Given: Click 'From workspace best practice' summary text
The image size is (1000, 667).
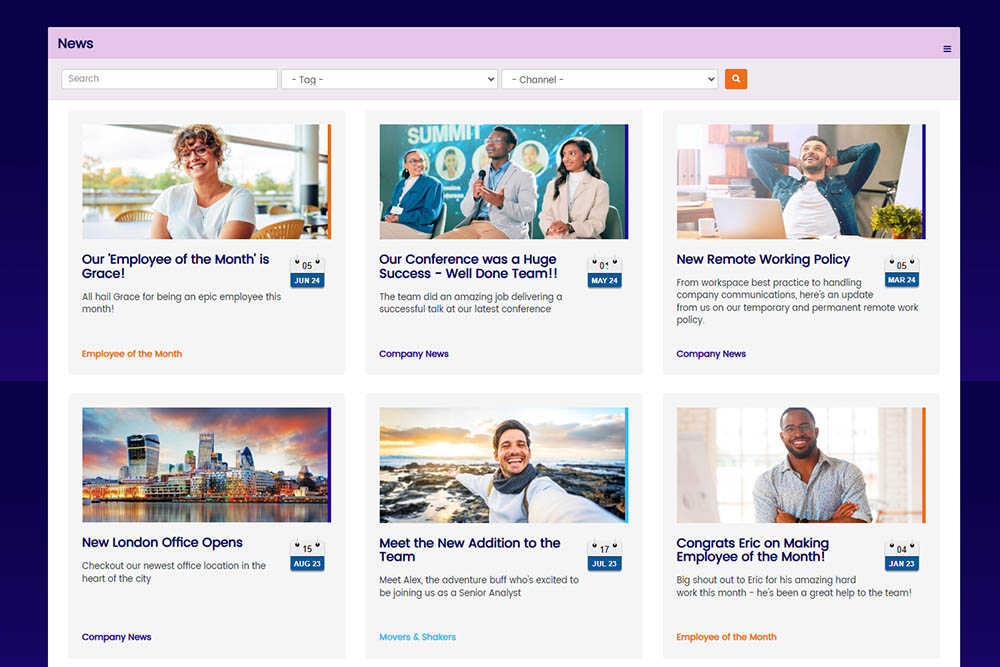Looking at the screenshot, I should (797, 301).
